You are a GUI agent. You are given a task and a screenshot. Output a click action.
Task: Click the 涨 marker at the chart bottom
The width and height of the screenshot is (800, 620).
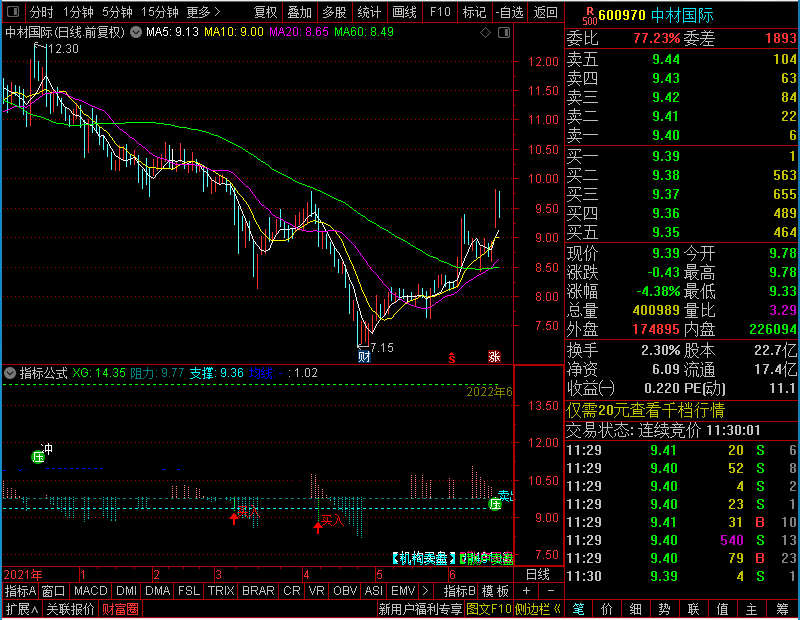click(x=494, y=356)
